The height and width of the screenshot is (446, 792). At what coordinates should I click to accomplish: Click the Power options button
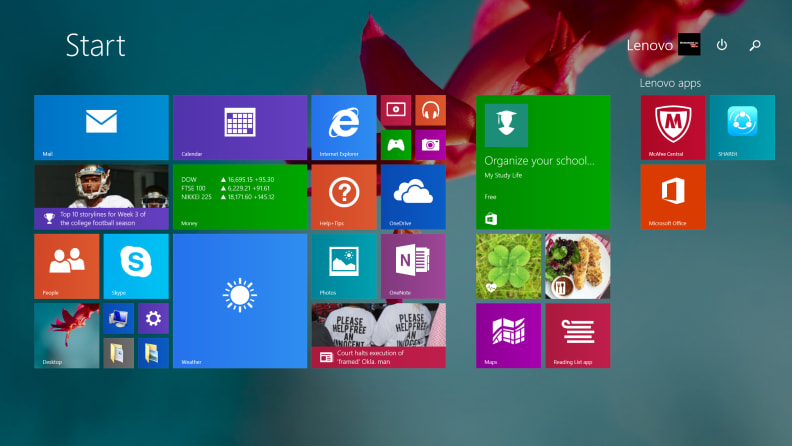point(722,45)
